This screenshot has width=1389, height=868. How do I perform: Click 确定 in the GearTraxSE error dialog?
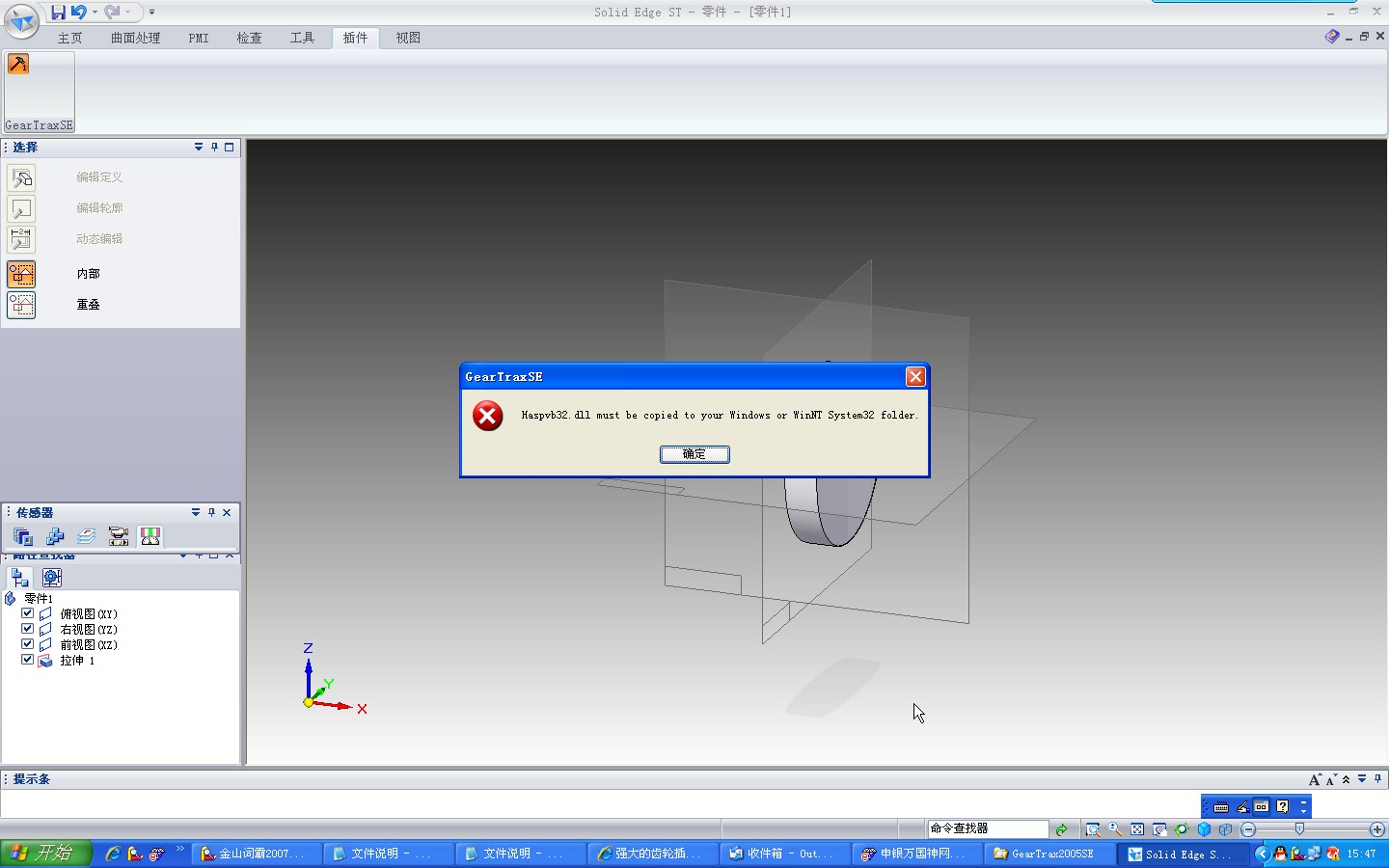click(694, 454)
